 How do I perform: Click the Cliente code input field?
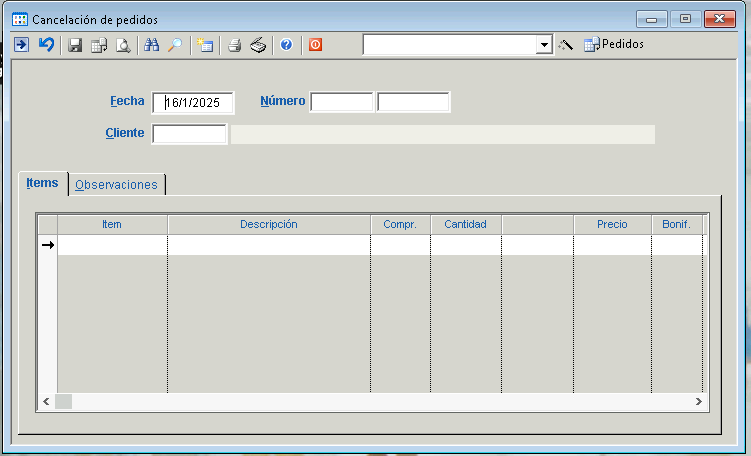189,134
